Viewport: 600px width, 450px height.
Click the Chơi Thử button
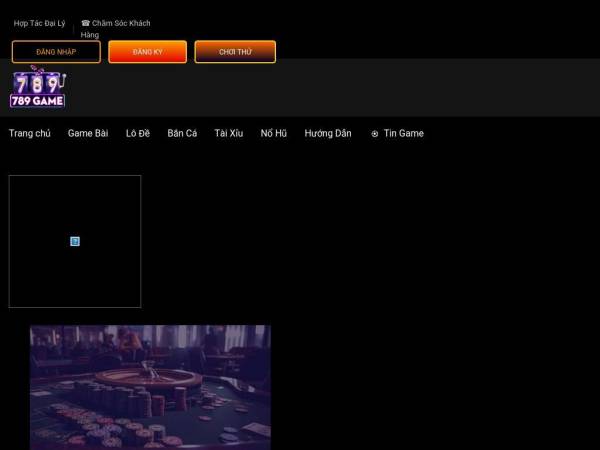235,52
